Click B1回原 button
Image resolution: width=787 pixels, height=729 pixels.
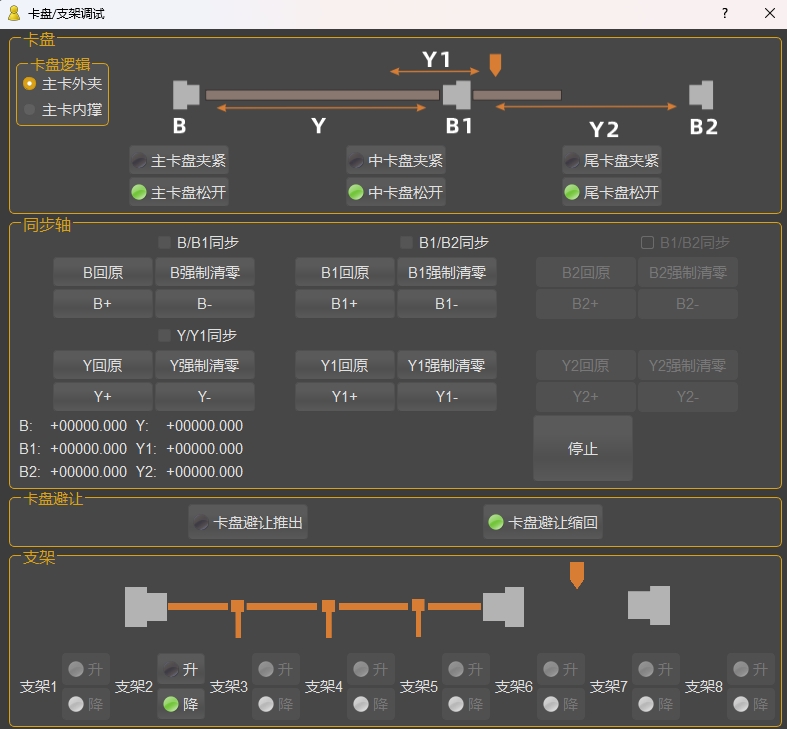click(345, 272)
